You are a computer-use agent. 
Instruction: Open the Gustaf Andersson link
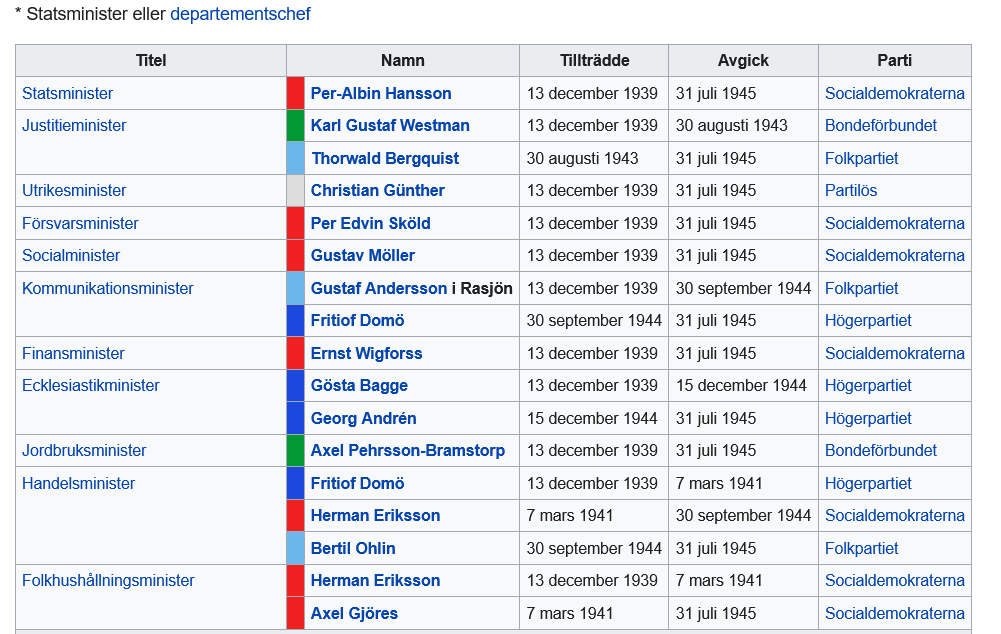point(379,289)
